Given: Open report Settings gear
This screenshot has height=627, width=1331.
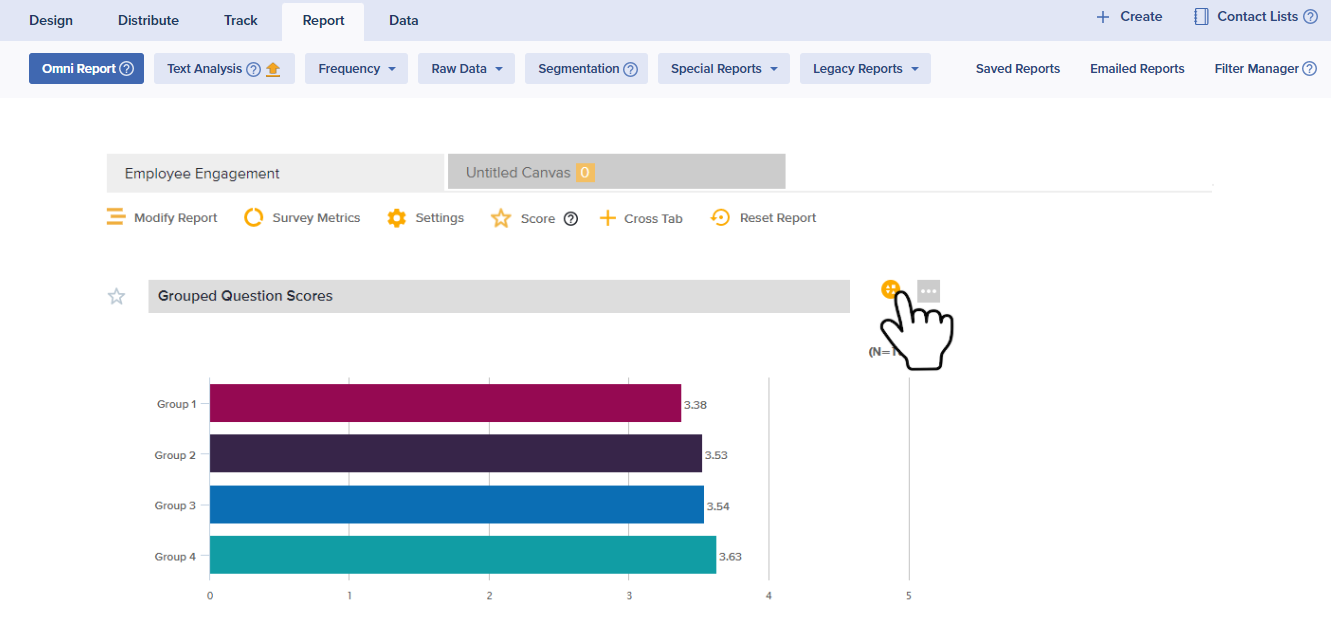Looking at the screenshot, I should pyautogui.click(x=397, y=218).
